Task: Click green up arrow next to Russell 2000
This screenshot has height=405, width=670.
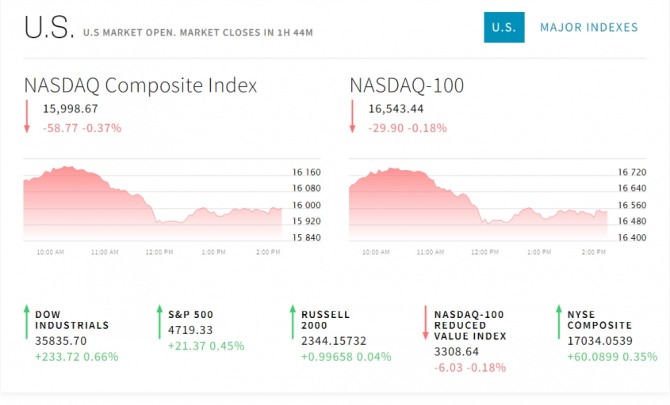Action: (292, 323)
